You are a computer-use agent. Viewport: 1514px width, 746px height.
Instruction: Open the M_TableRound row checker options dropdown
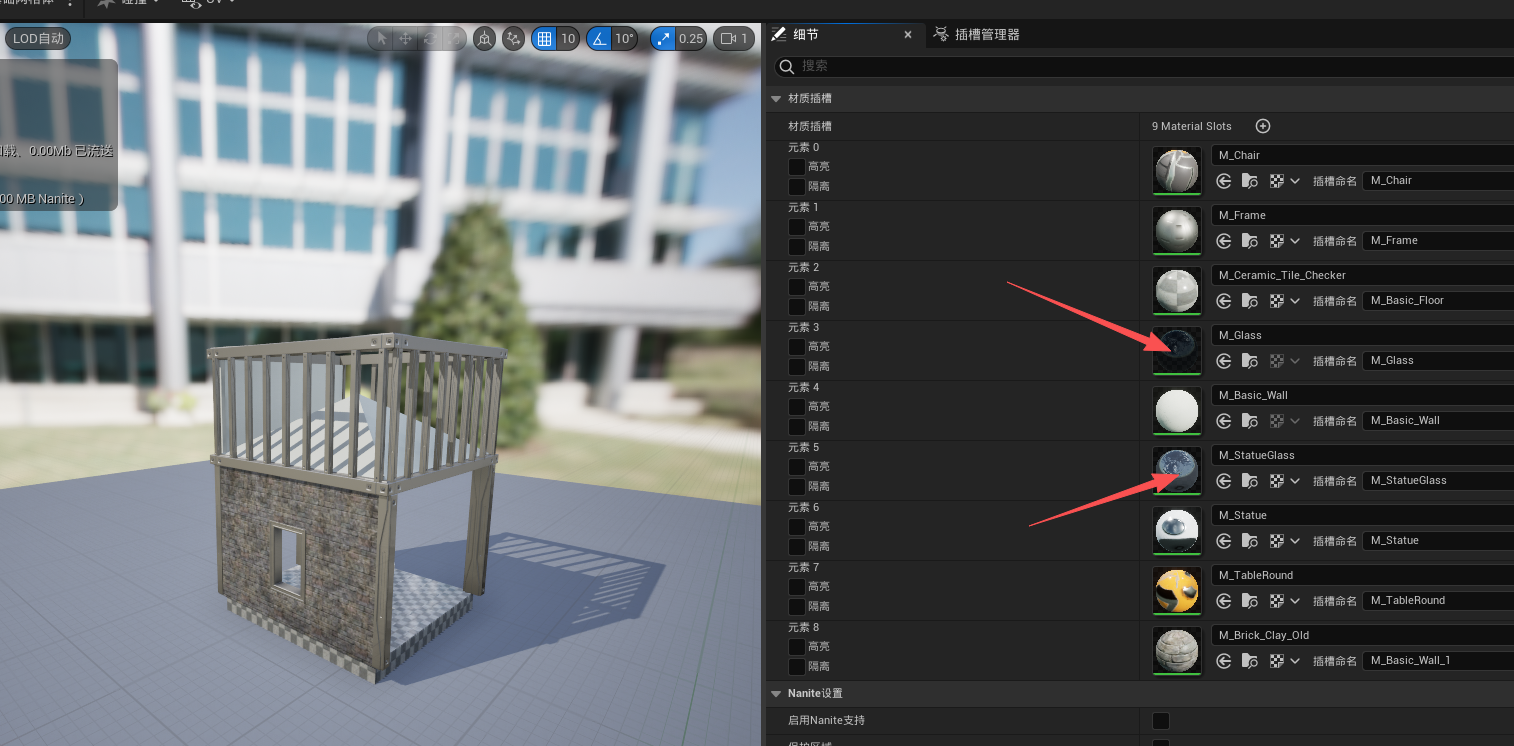tap(1295, 601)
